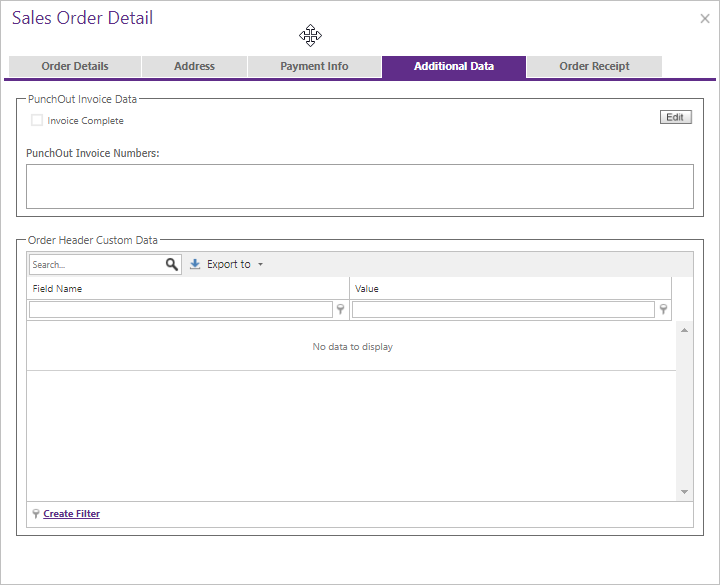Open Value column filter icon
720x585 pixels.
pyautogui.click(x=663, y=310)
